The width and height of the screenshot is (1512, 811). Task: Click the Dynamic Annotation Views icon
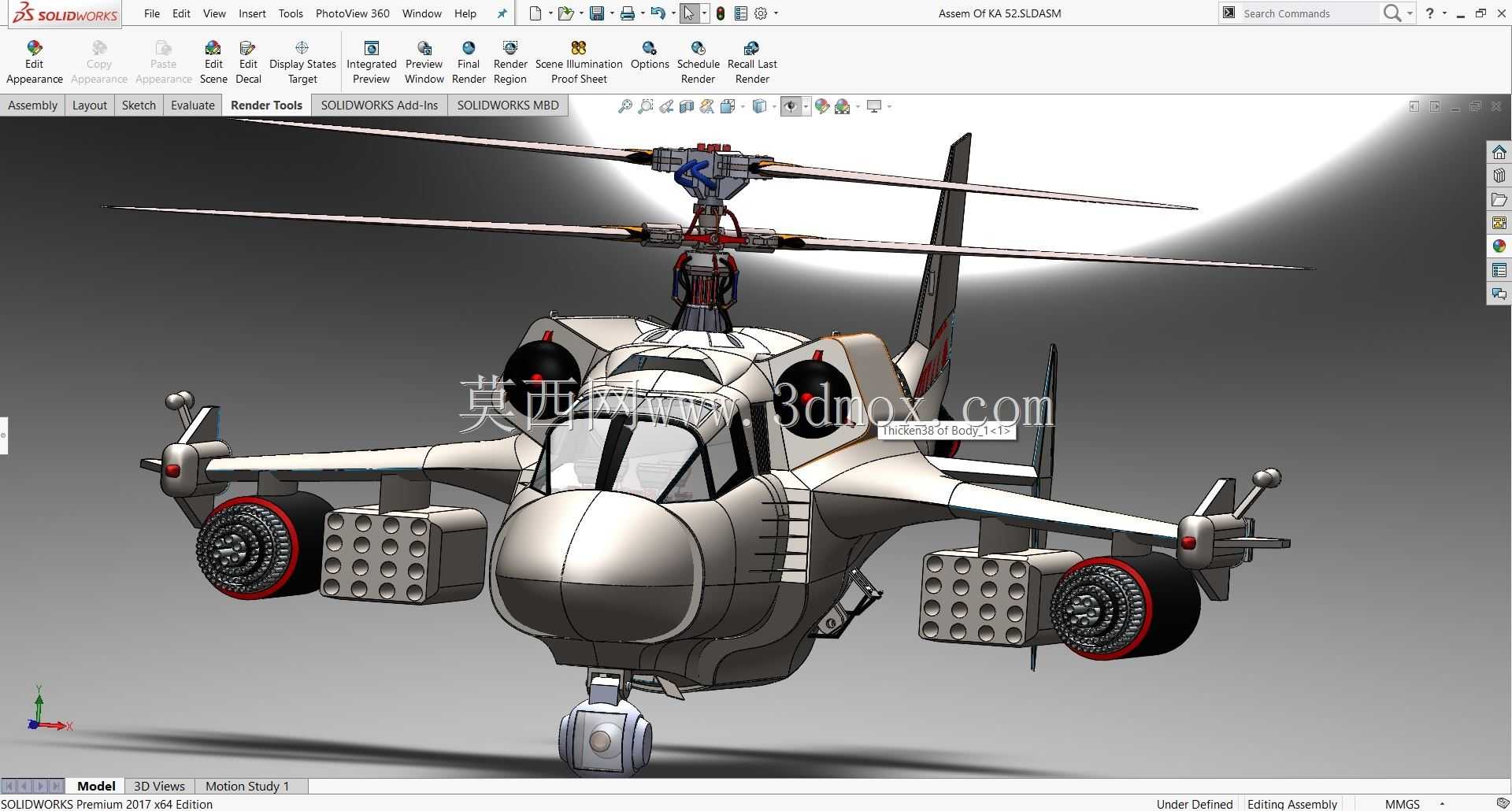707,106
